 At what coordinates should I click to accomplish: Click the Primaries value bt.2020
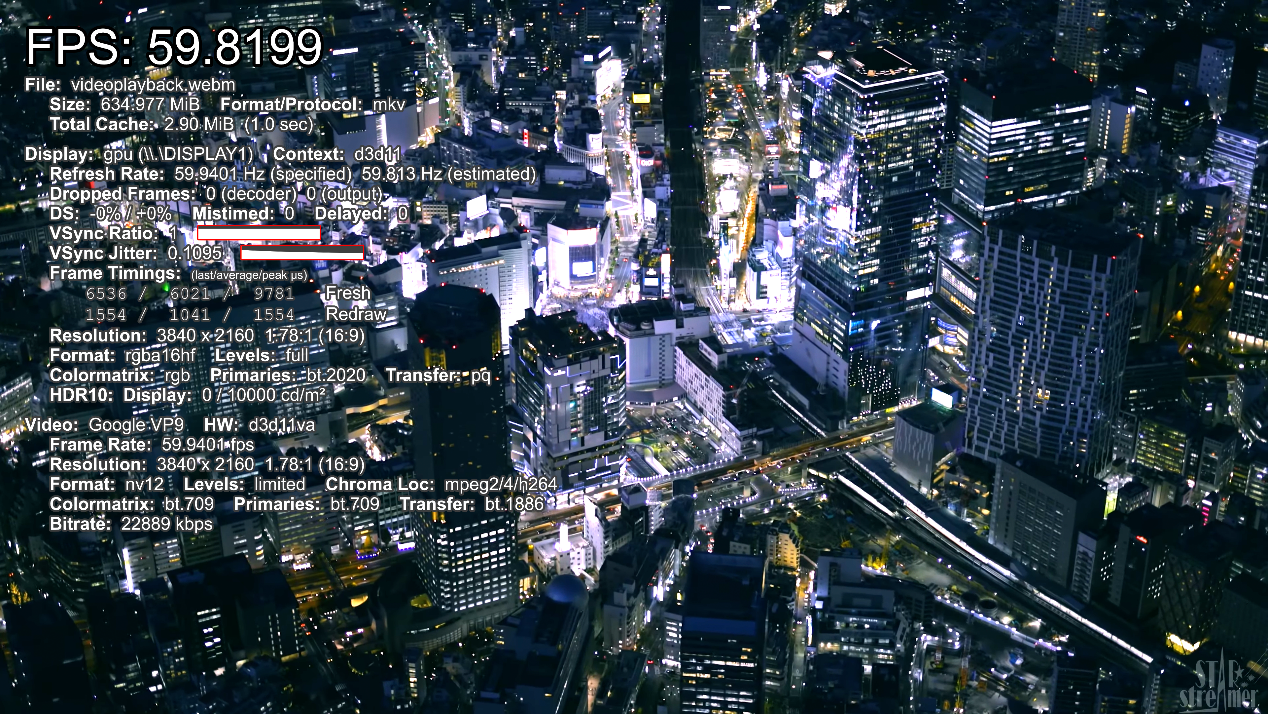pos(336,375)
